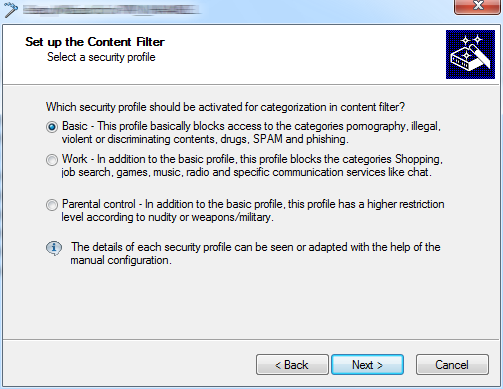Click the Parental control description text

[253, 210]
